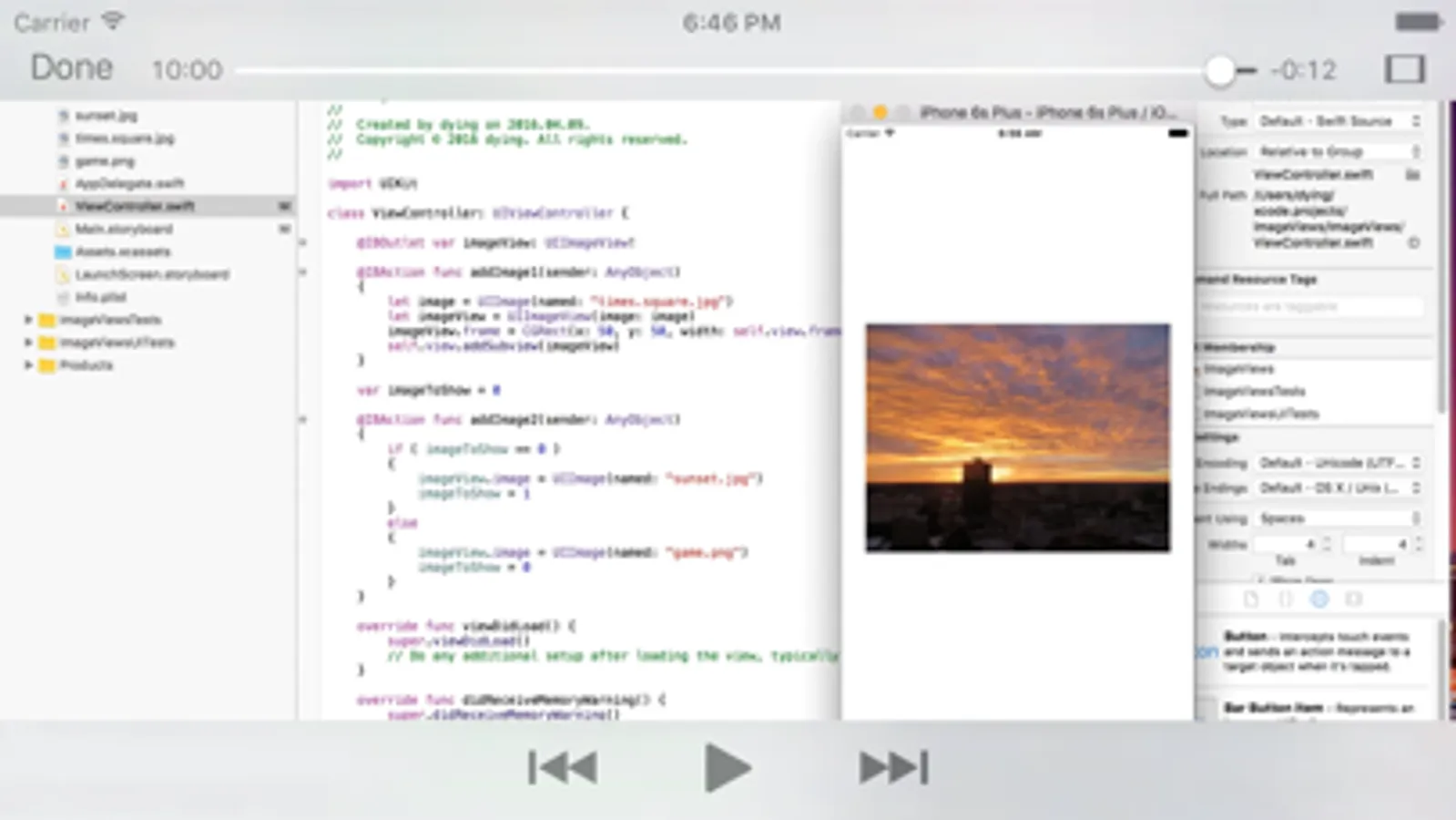1456x820 pixels.
Task: Select sunset.jpg in the file navigator
Action: [x=106, y=116]
